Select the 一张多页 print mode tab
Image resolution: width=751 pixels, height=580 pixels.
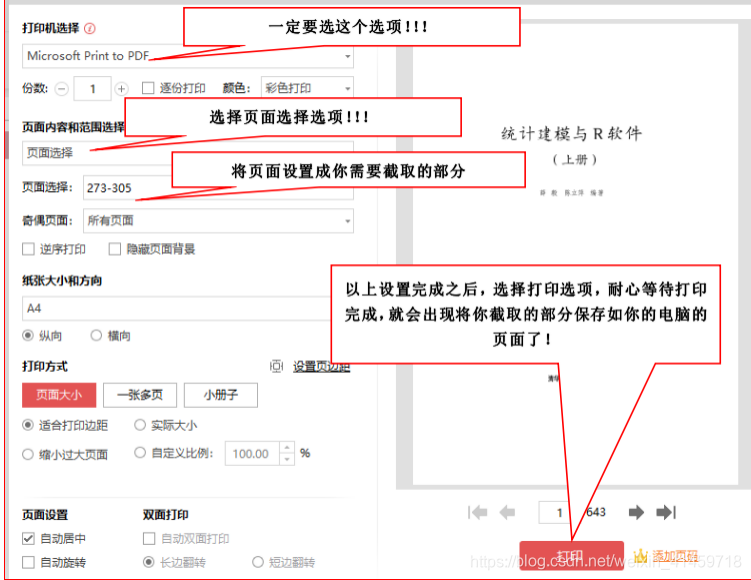[140, 395]
